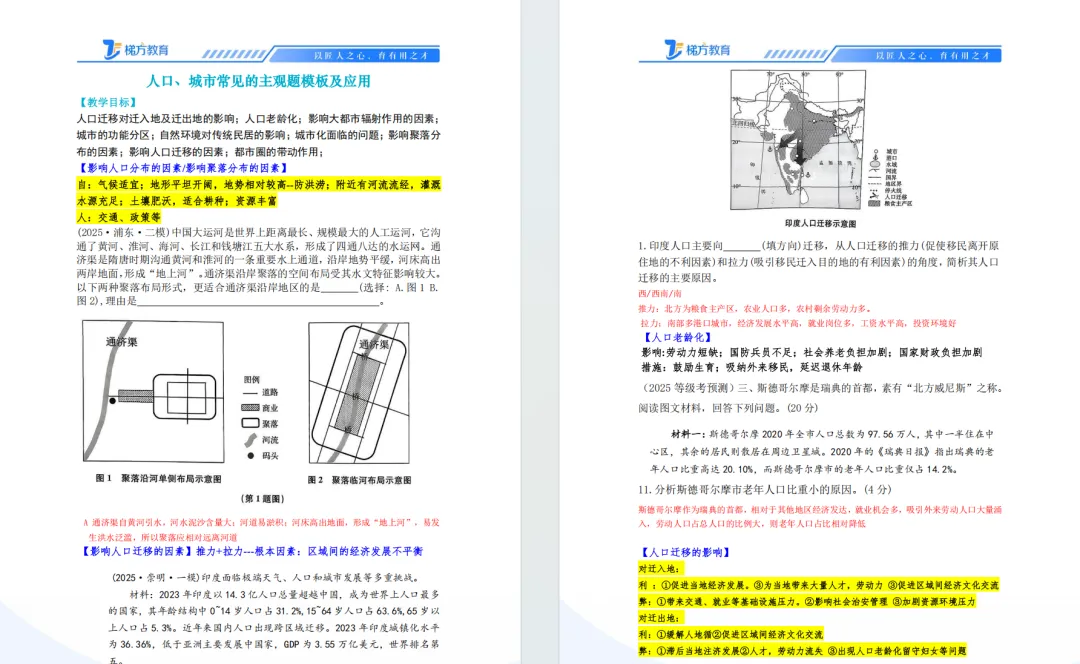Click the highlighted line starting 自：气候适宜
1080x664 pixels.
tap(258, 193)
